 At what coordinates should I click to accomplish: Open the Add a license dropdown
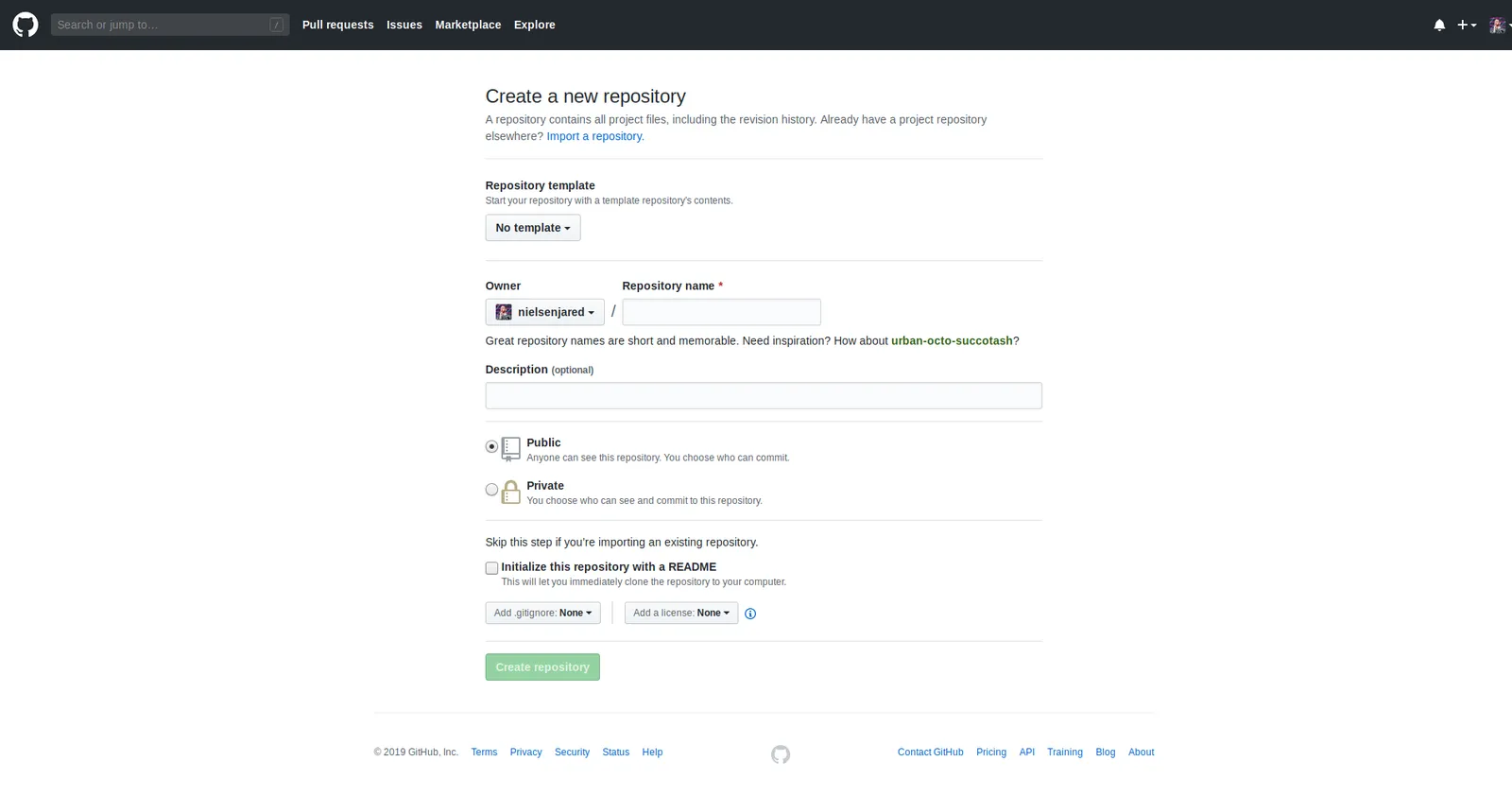(681, 613)
